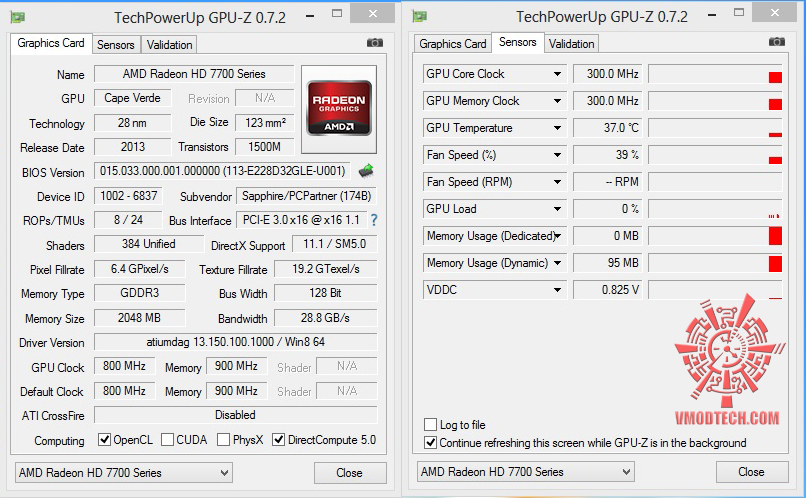
Task: Click the Radeon Graphics AMD logo
Action: [339, 108]
